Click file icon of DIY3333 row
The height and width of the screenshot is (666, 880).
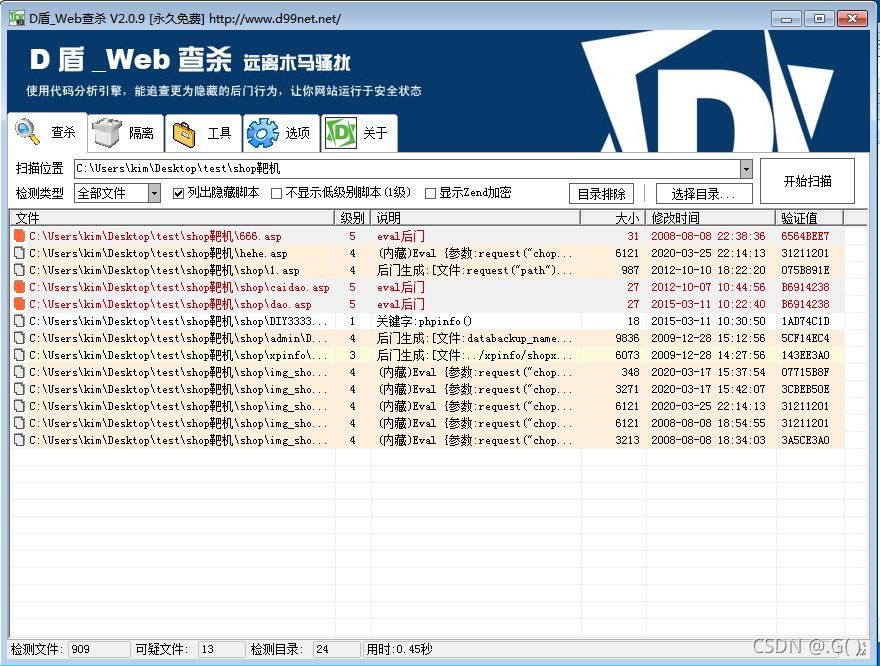point(20,321)
